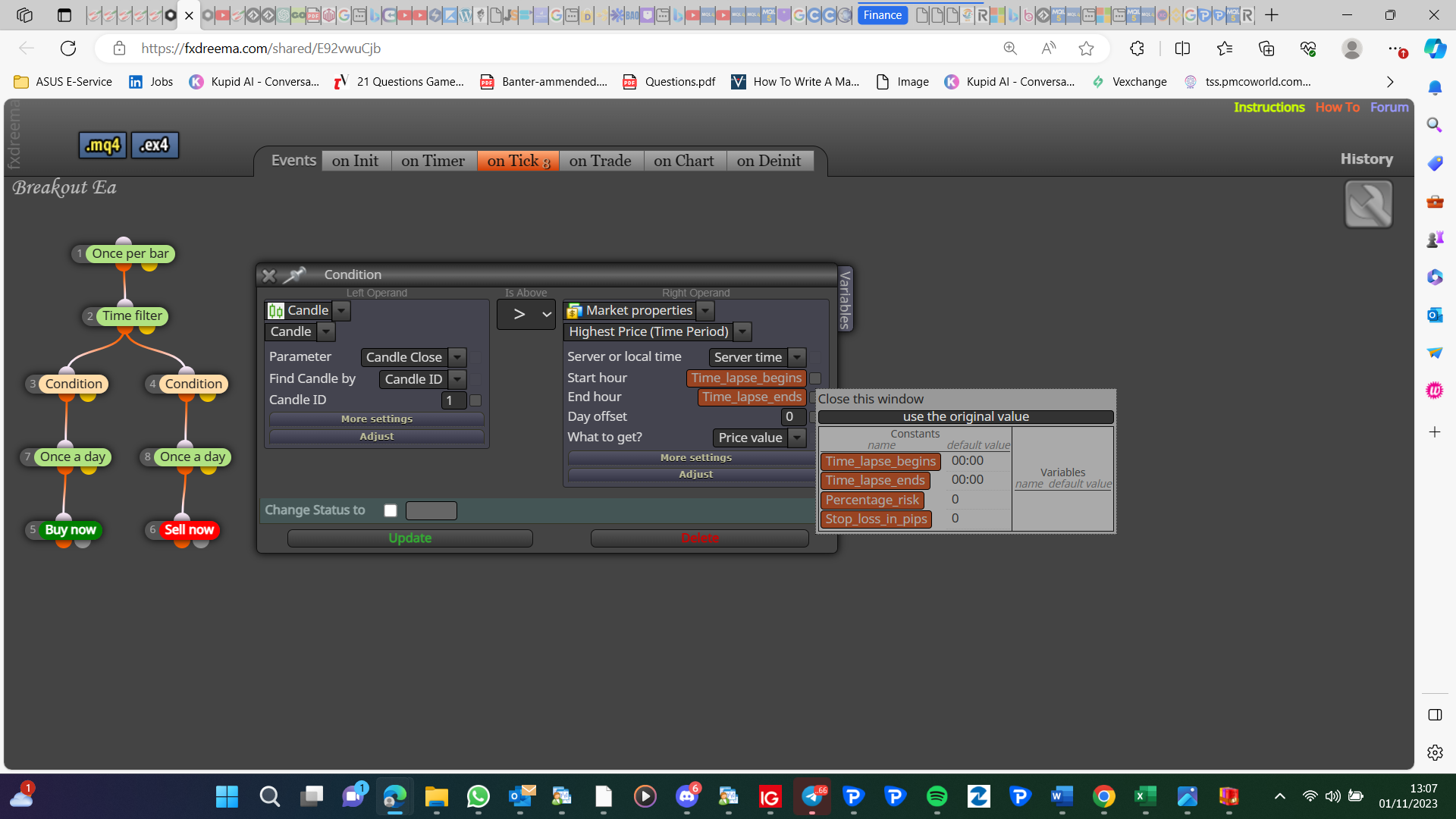Switch to the on Timer tab
This screenshot has width=1456, height=819.
click(433, 161)
